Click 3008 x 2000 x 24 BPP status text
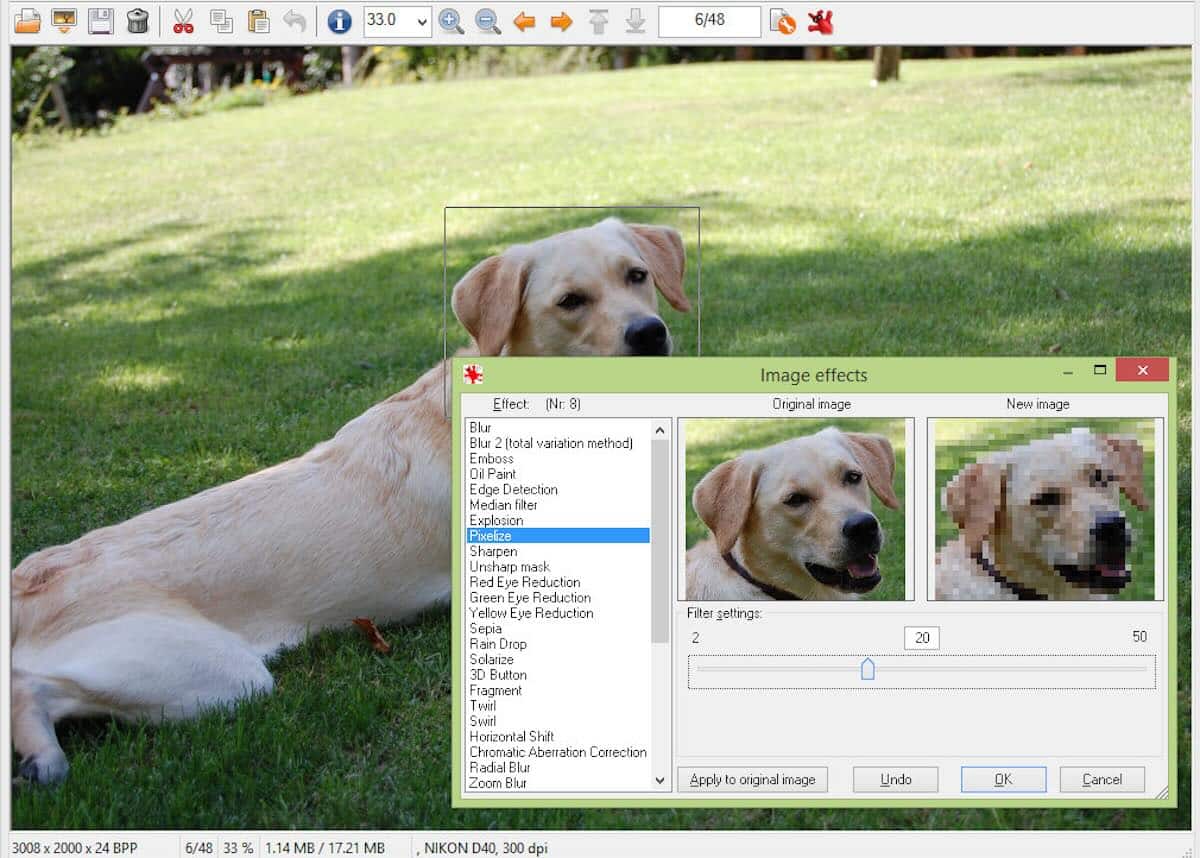1200x858 pixels. coord(74,848)
